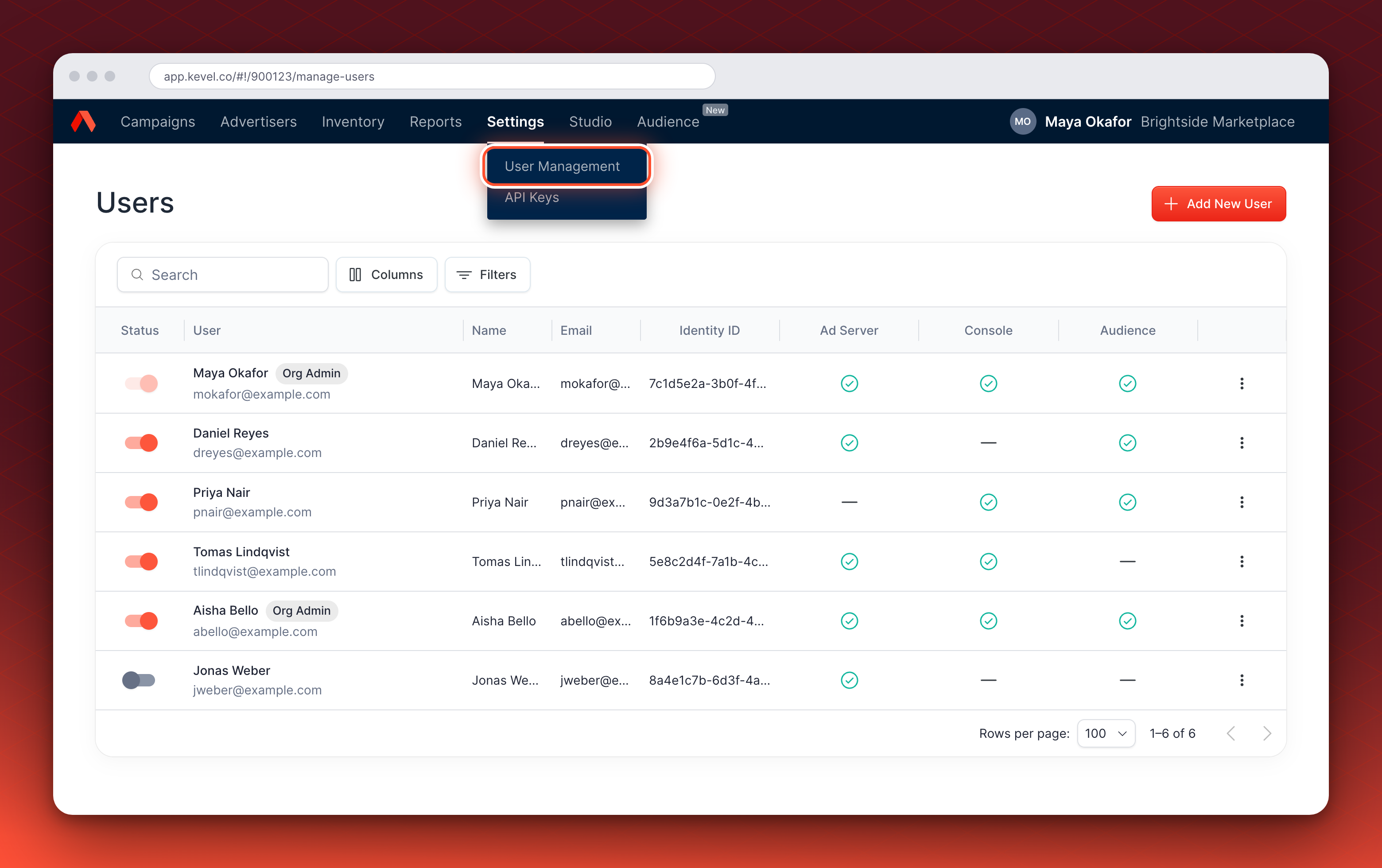Go to the previous page arrow
This screenshot has width=1382, height=868.
point(1231,733)
